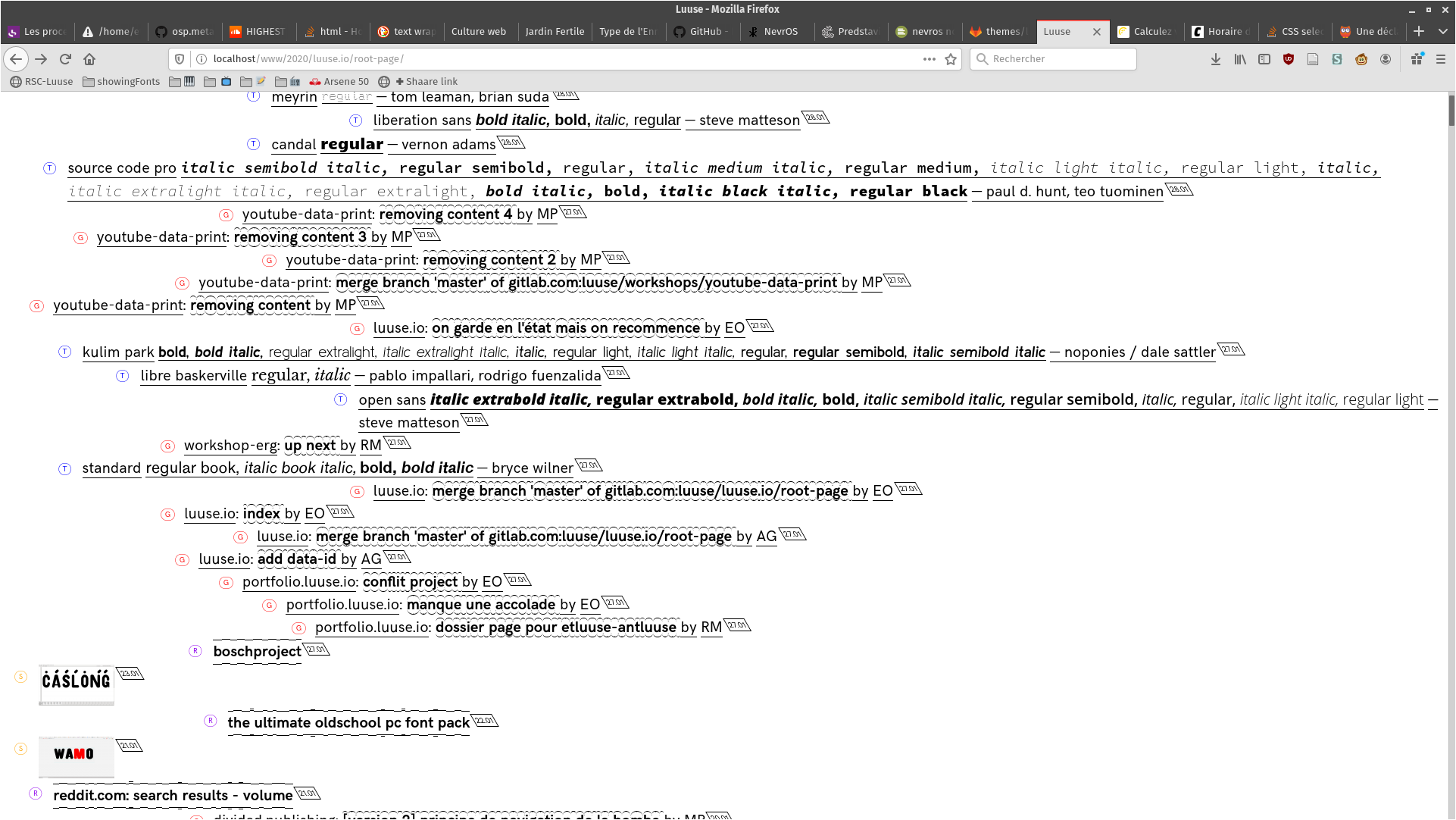Open the uBlock Origin extension icon
1456x820 pixels.
tap(1289, 59)
